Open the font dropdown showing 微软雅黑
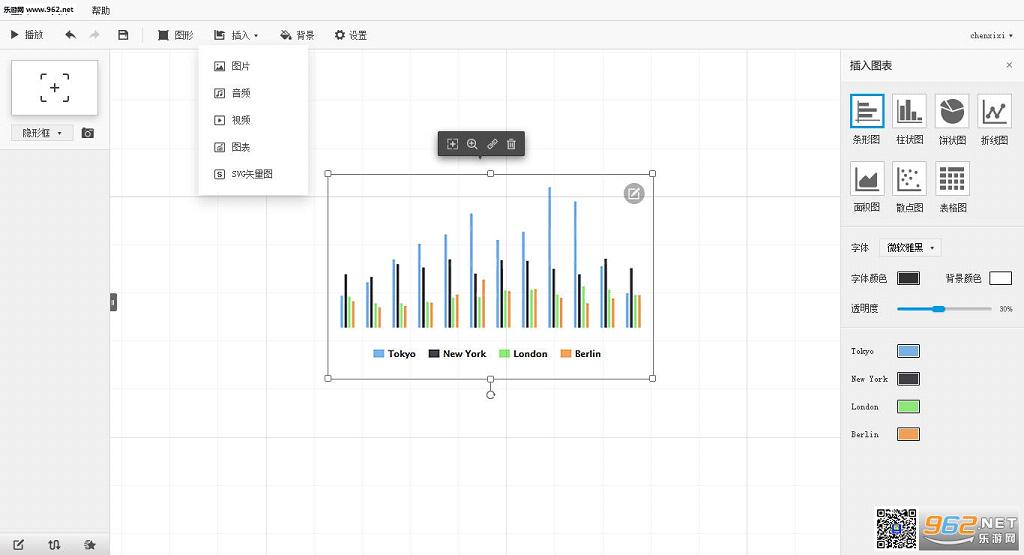Image resolution: width=1024 pixels, height=555 pixels. click(x=910, y=247)
